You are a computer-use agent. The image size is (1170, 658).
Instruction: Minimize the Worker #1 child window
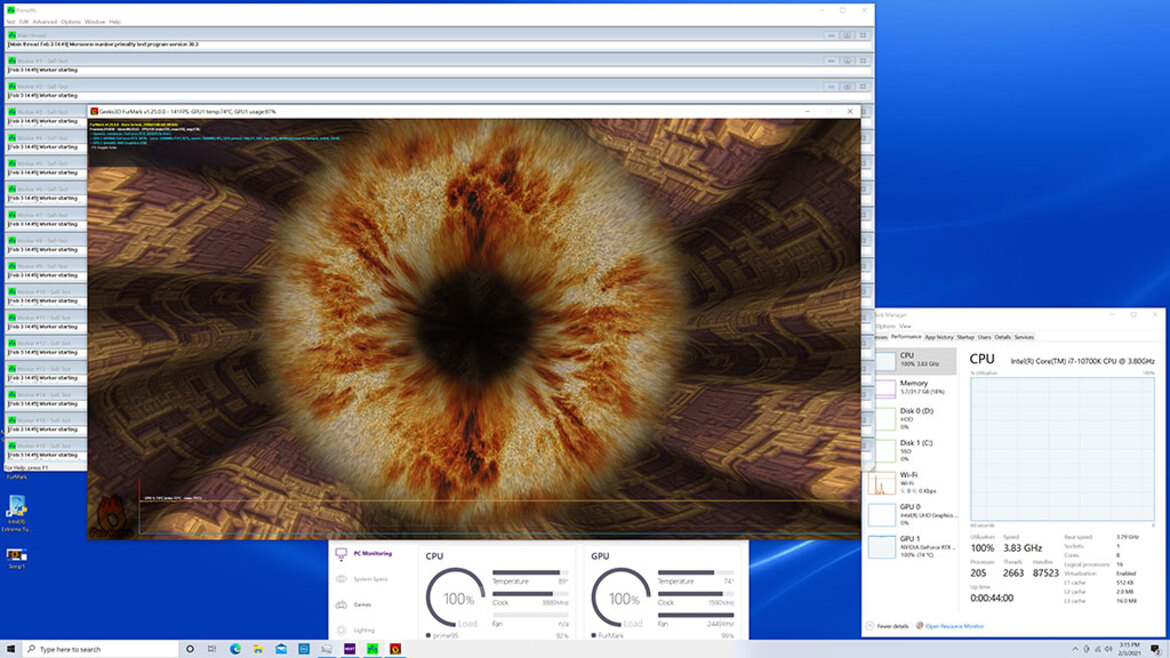click(x=830, y=60)
